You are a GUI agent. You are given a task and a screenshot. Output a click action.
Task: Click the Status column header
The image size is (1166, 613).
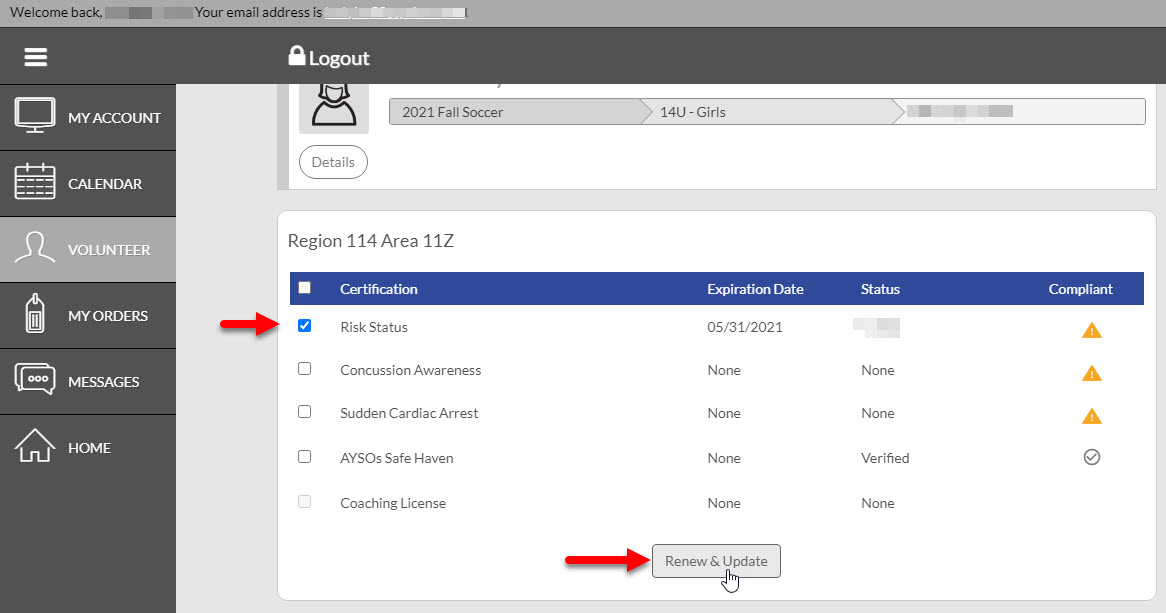(880, 289)
